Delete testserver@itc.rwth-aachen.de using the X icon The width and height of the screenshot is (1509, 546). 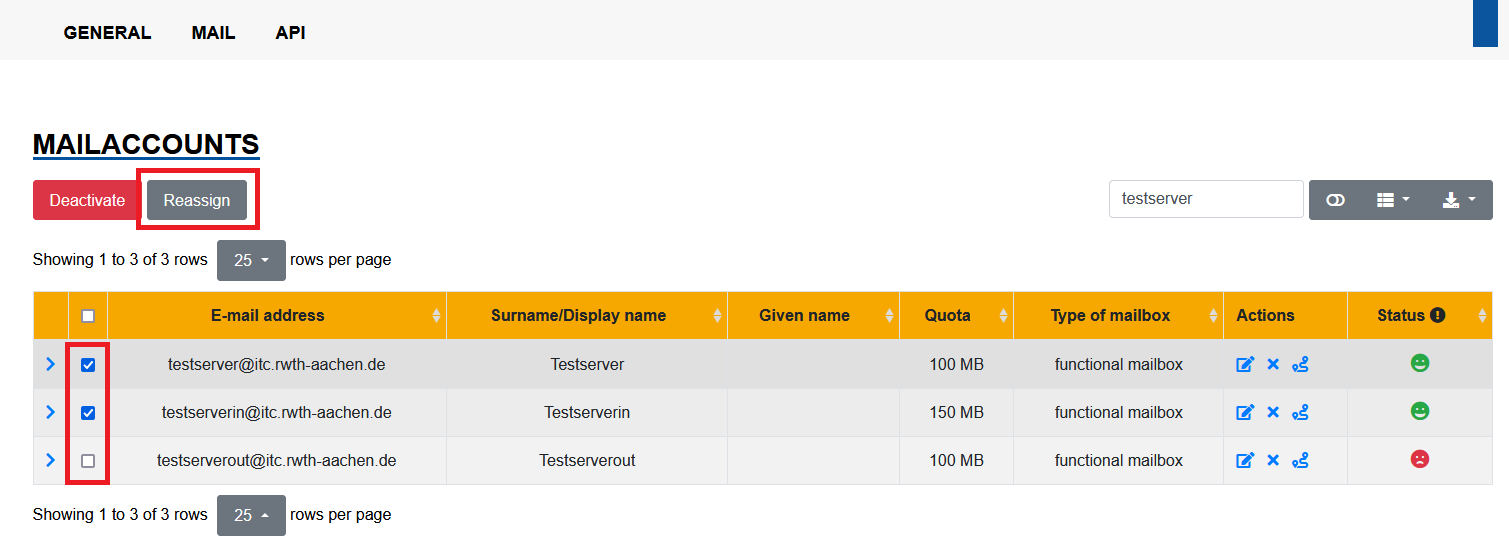point(1273,364)
